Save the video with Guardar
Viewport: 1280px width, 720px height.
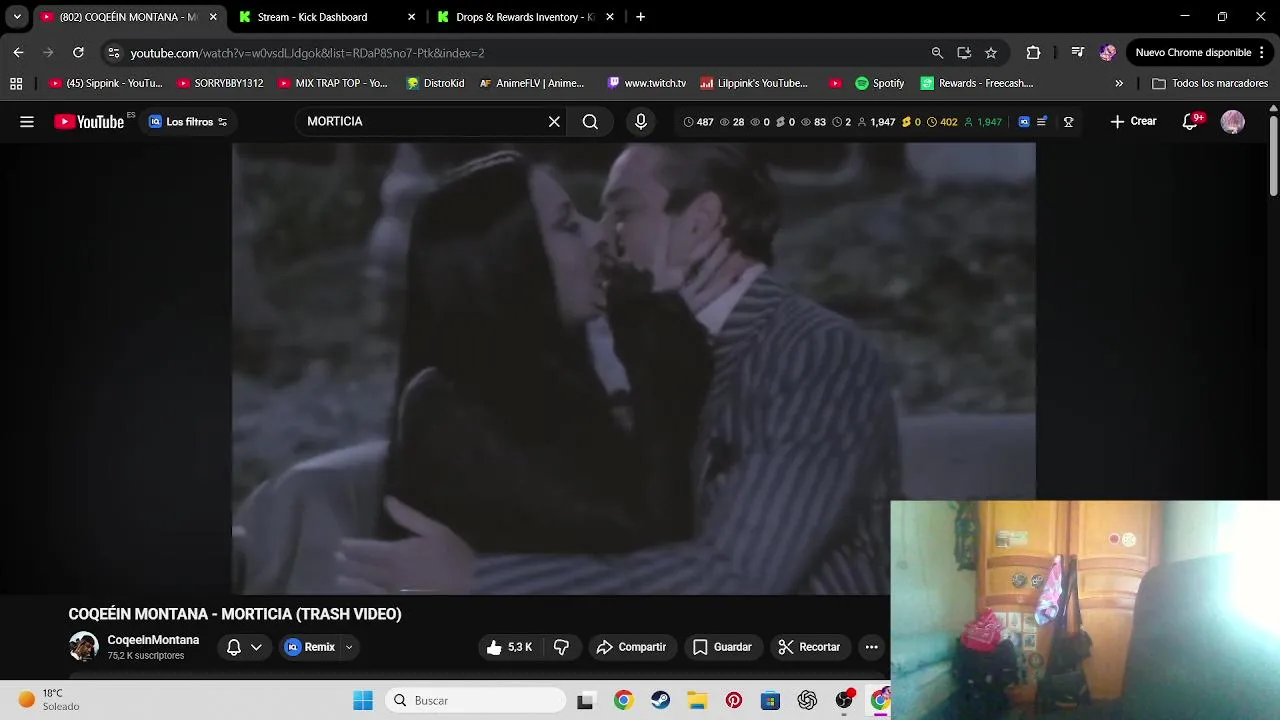[x=722, y=647]
